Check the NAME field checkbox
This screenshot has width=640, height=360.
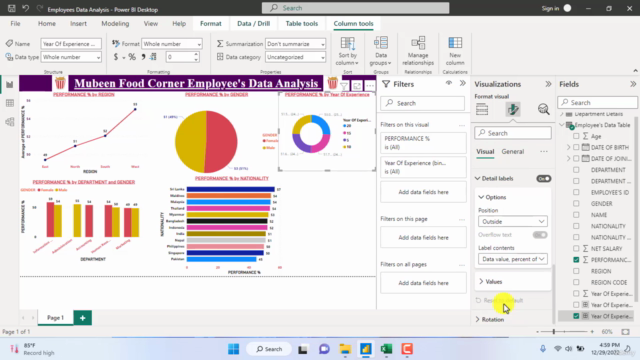(x=576, y=215)
